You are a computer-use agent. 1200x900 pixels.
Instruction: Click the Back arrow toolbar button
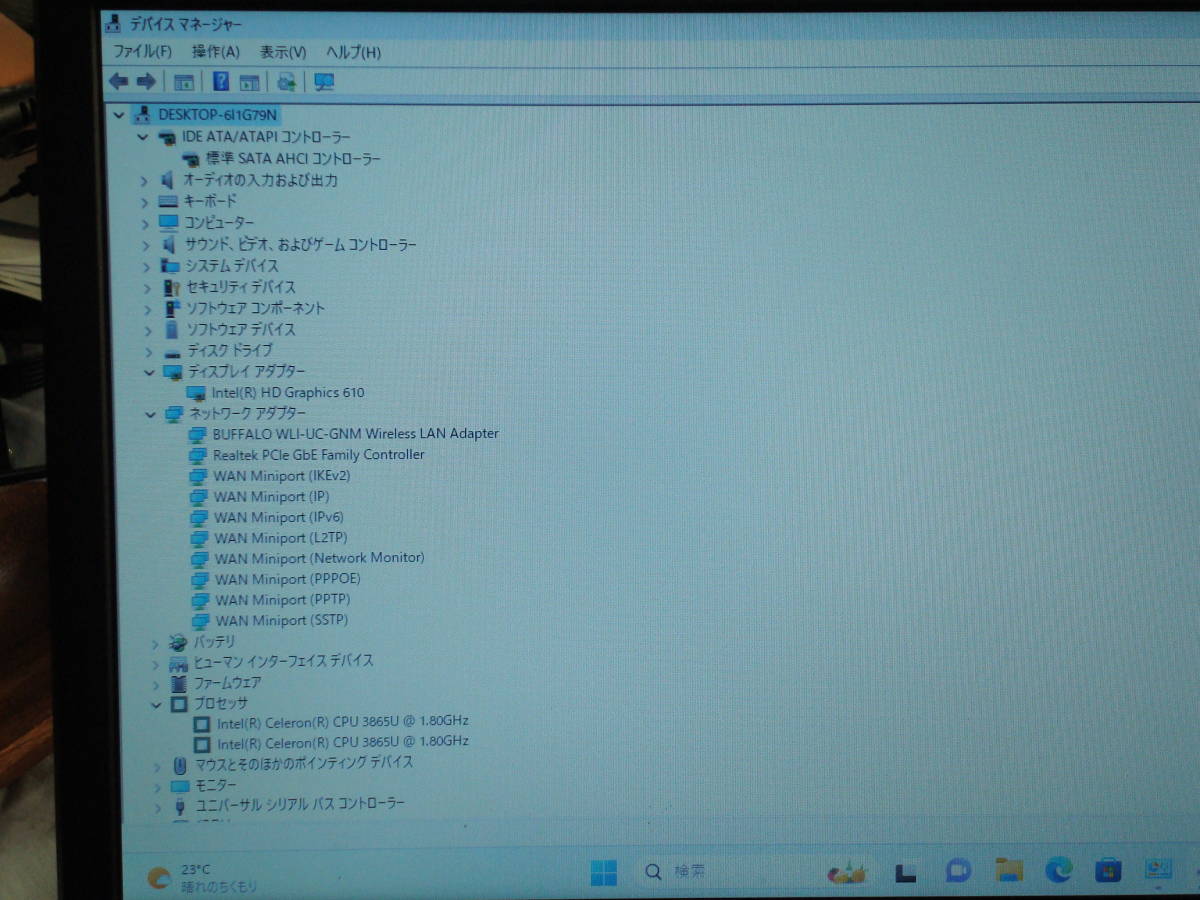pyautogui.click(x=119, y=82)
